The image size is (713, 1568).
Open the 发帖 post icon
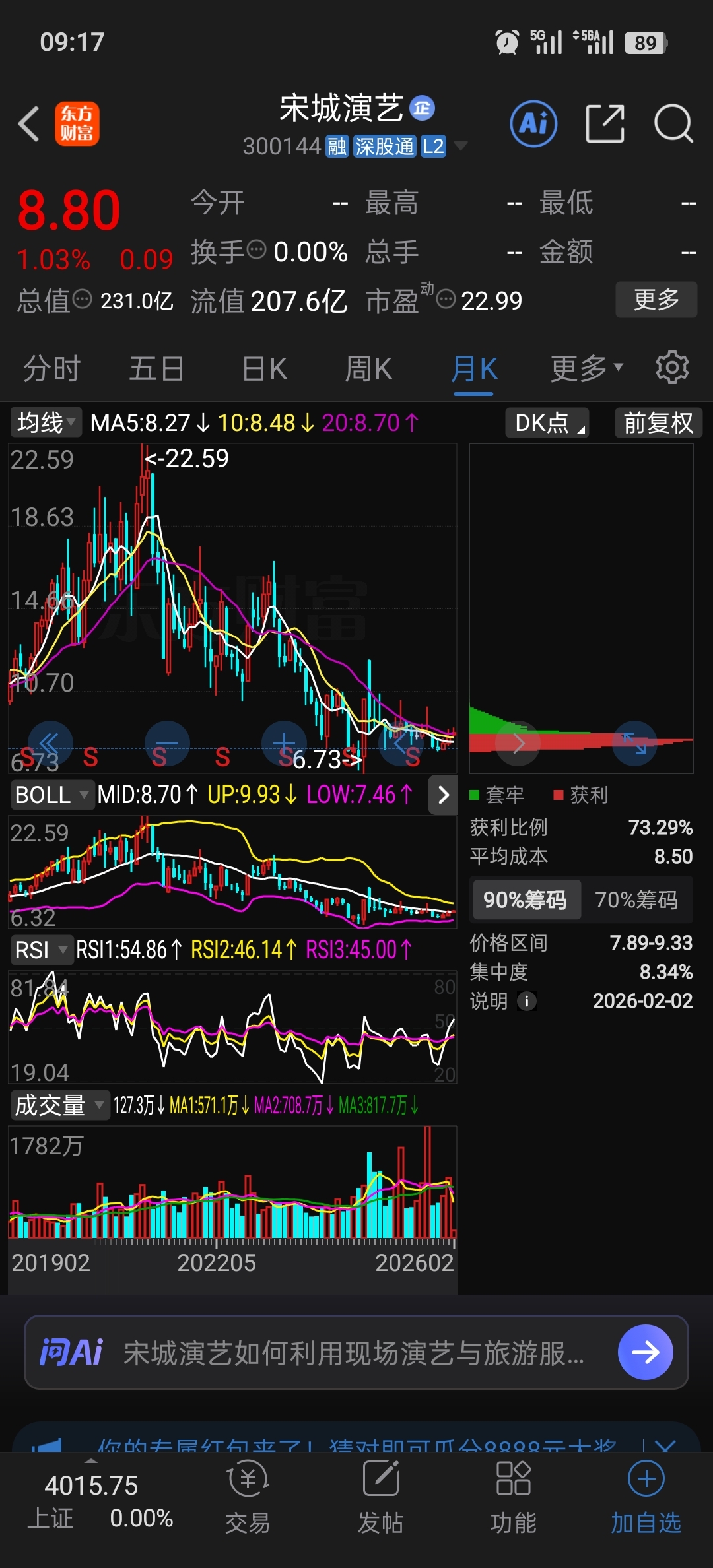(x=380, y=1498)
